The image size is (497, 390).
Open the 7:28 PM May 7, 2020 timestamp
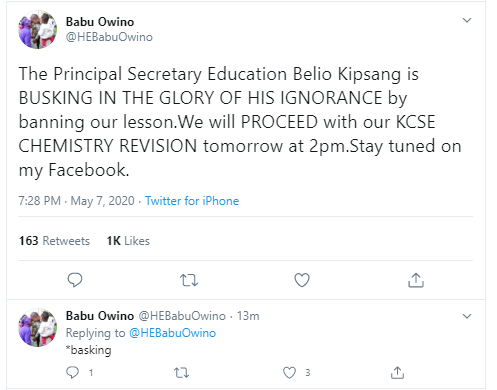[76, 201]
